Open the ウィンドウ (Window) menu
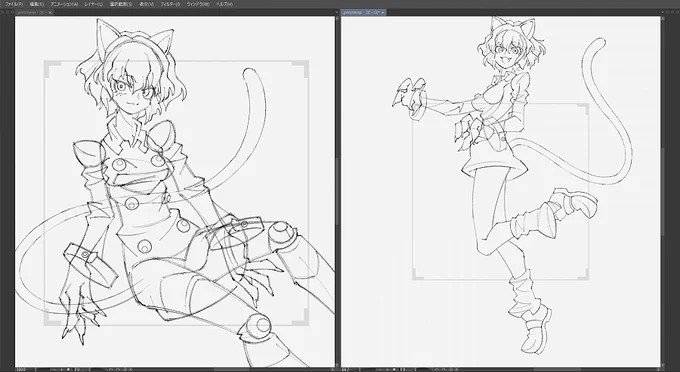 tap(198, 4)
